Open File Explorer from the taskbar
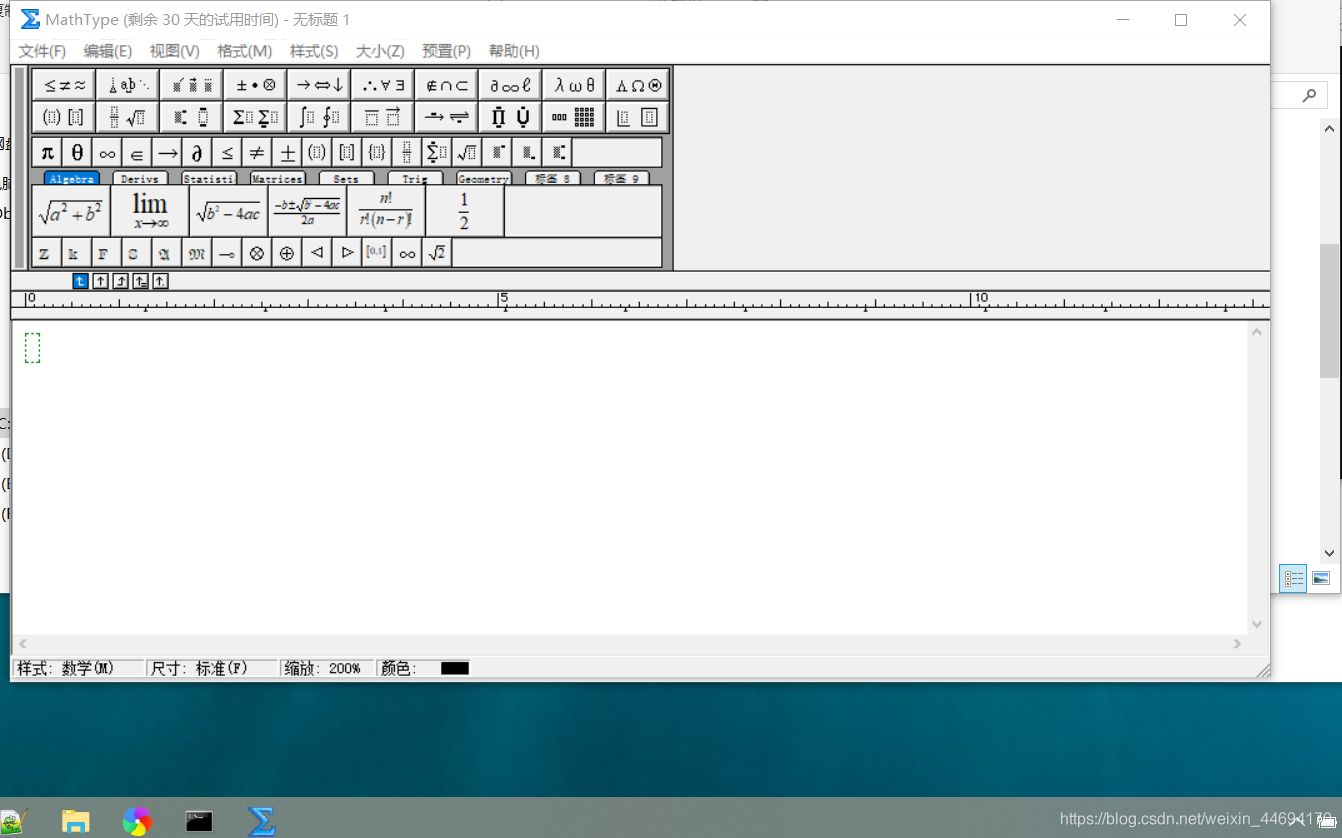 coord(76,821)
